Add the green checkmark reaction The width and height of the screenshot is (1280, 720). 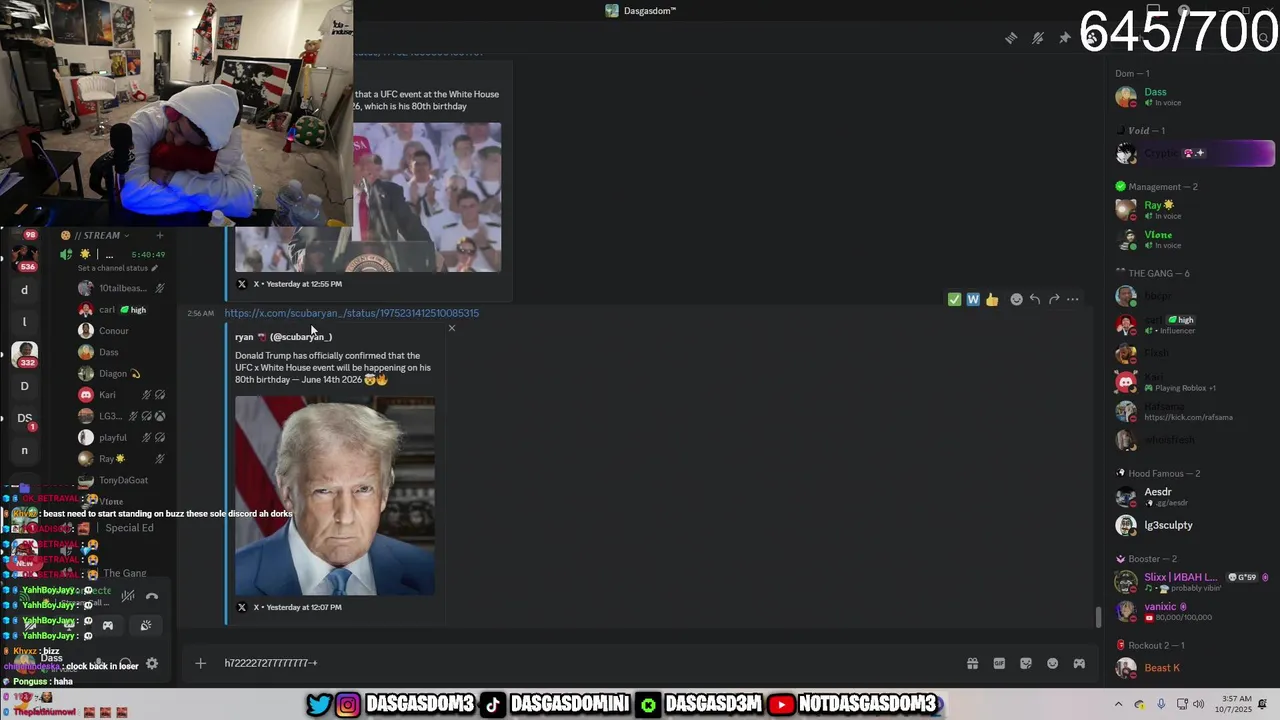click(954, 299)
